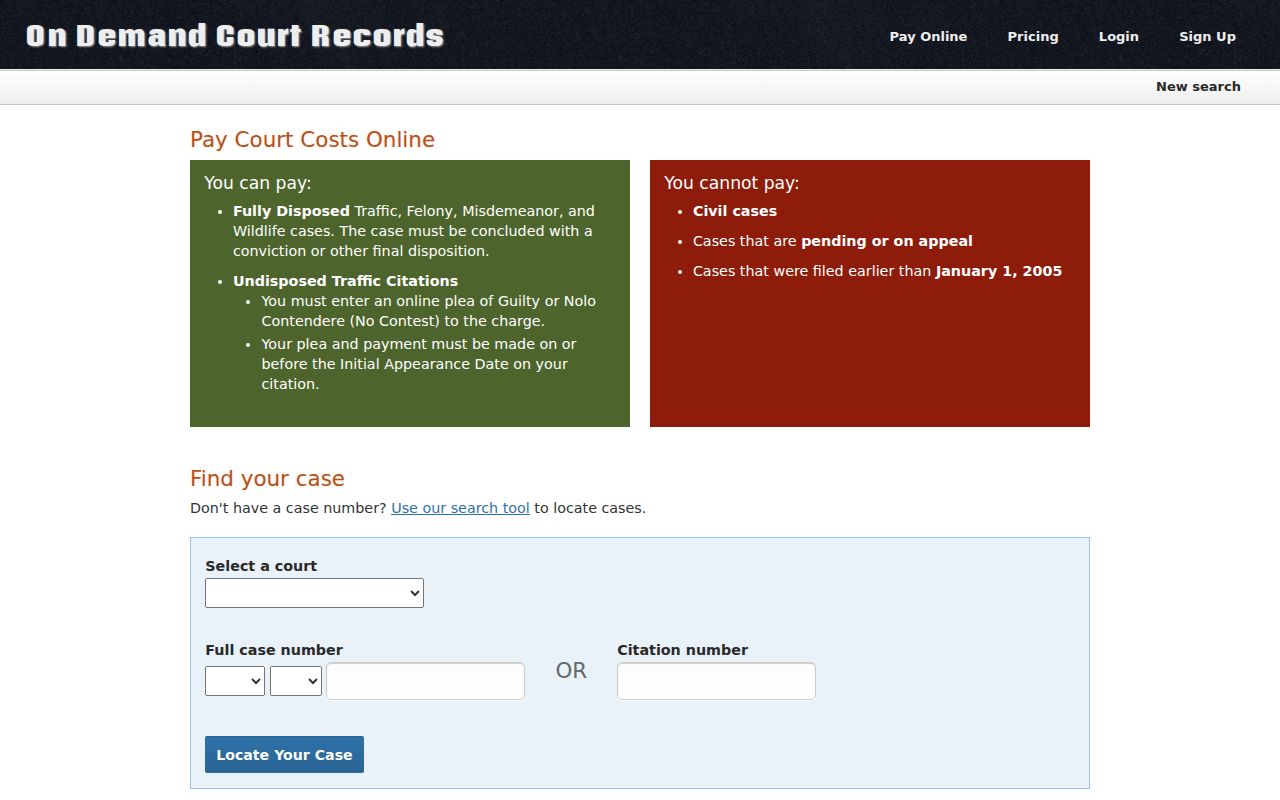This screenshot has height=800, width=1280.
Task: Go to the Pricing page
Action: click(1033, 36)
